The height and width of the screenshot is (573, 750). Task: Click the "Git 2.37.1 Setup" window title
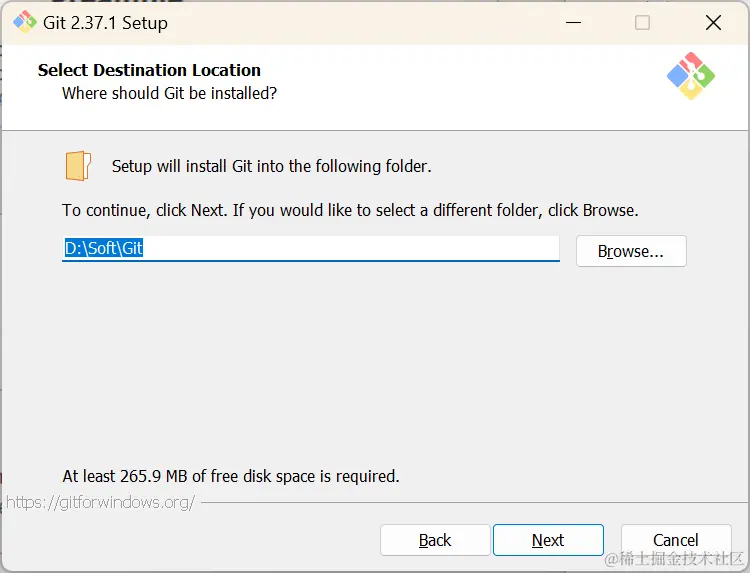pyautogui.click(x=106, y=22)
